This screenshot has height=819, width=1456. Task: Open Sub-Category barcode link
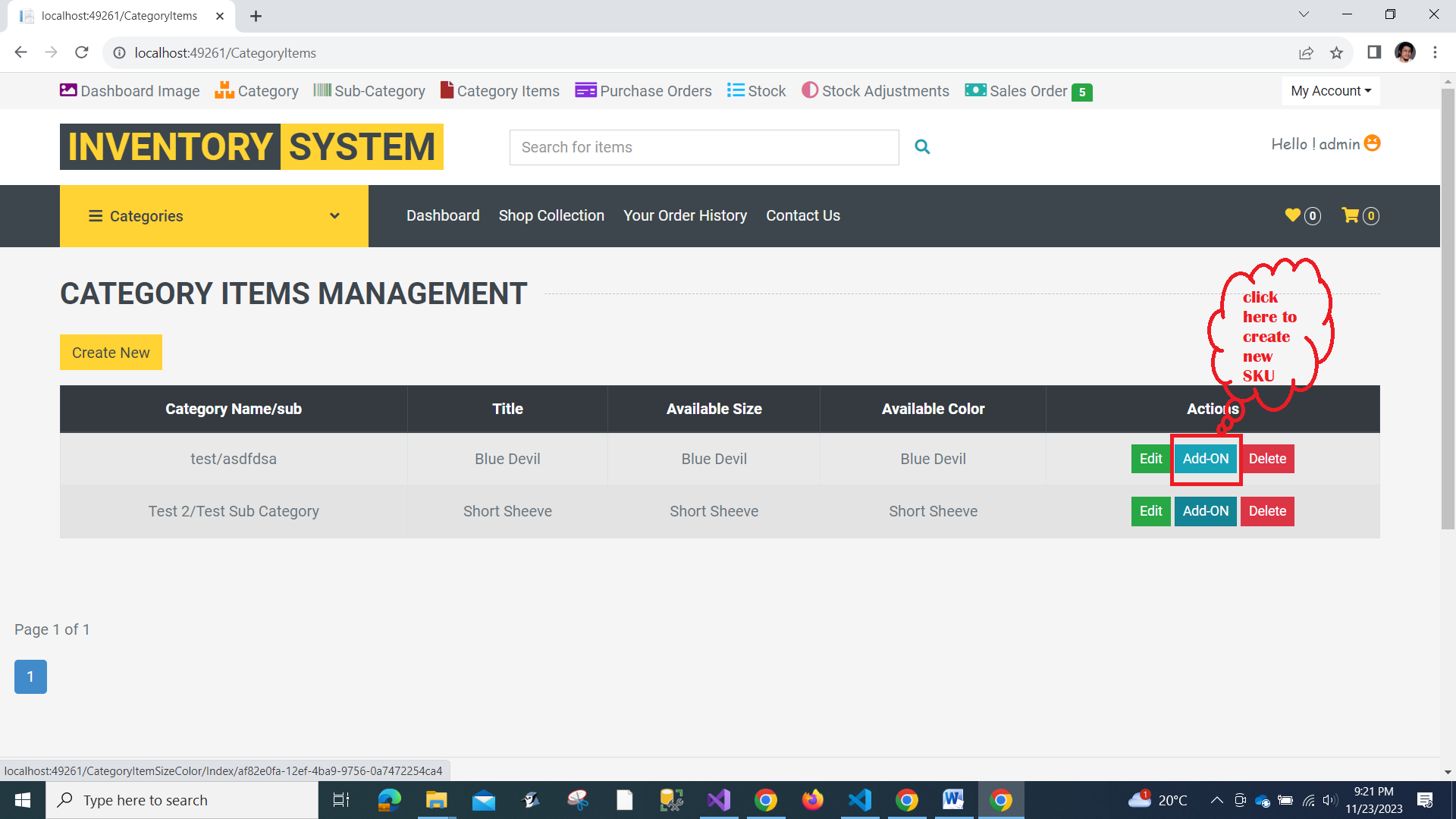369,91
